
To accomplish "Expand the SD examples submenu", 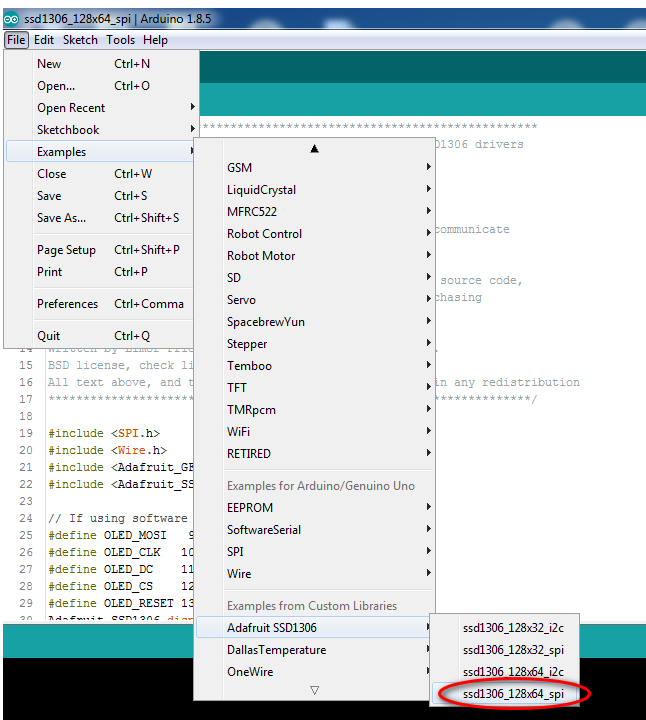I will tap(315, 278).
